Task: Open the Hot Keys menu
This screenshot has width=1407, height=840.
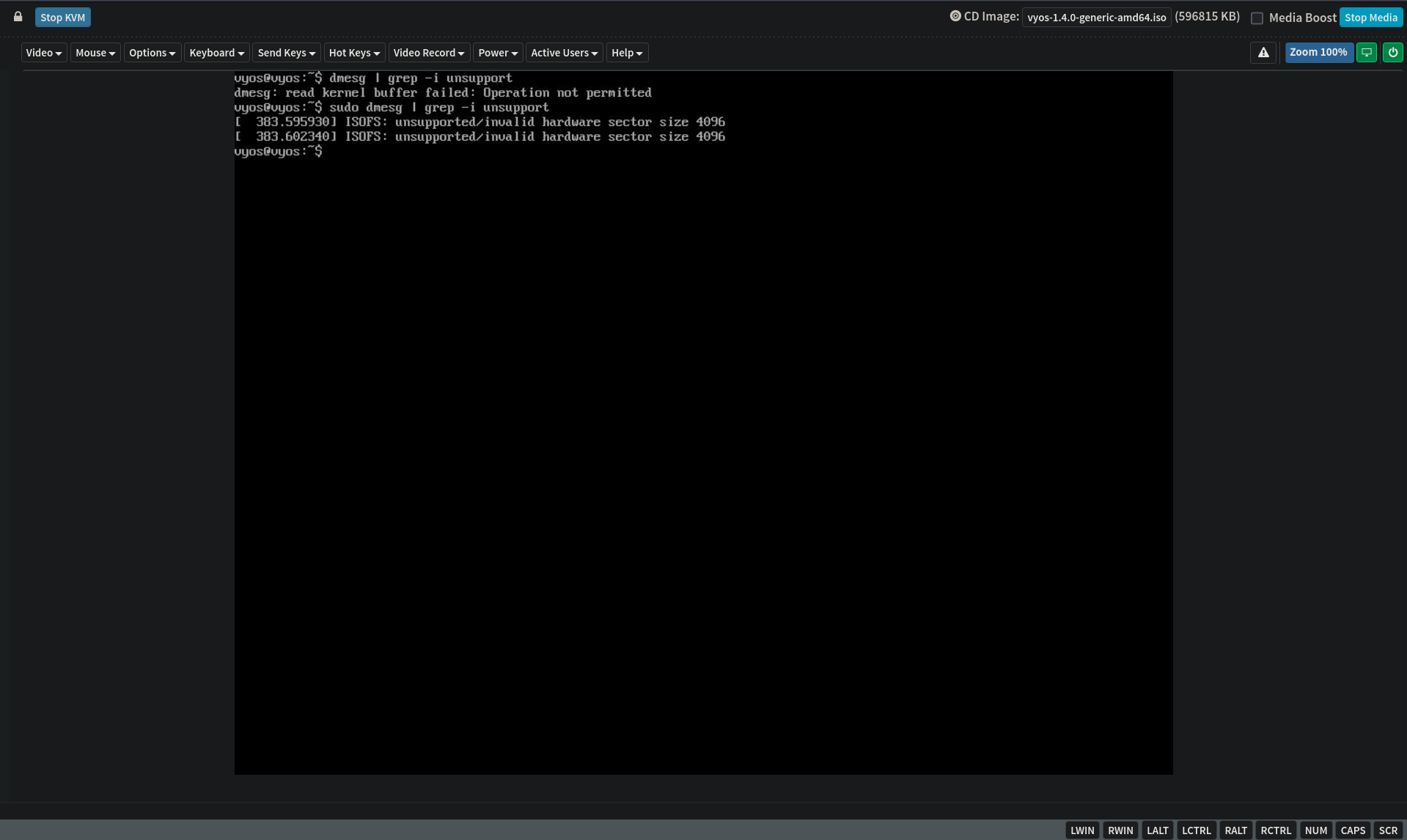Action: (x=354, y=53)
